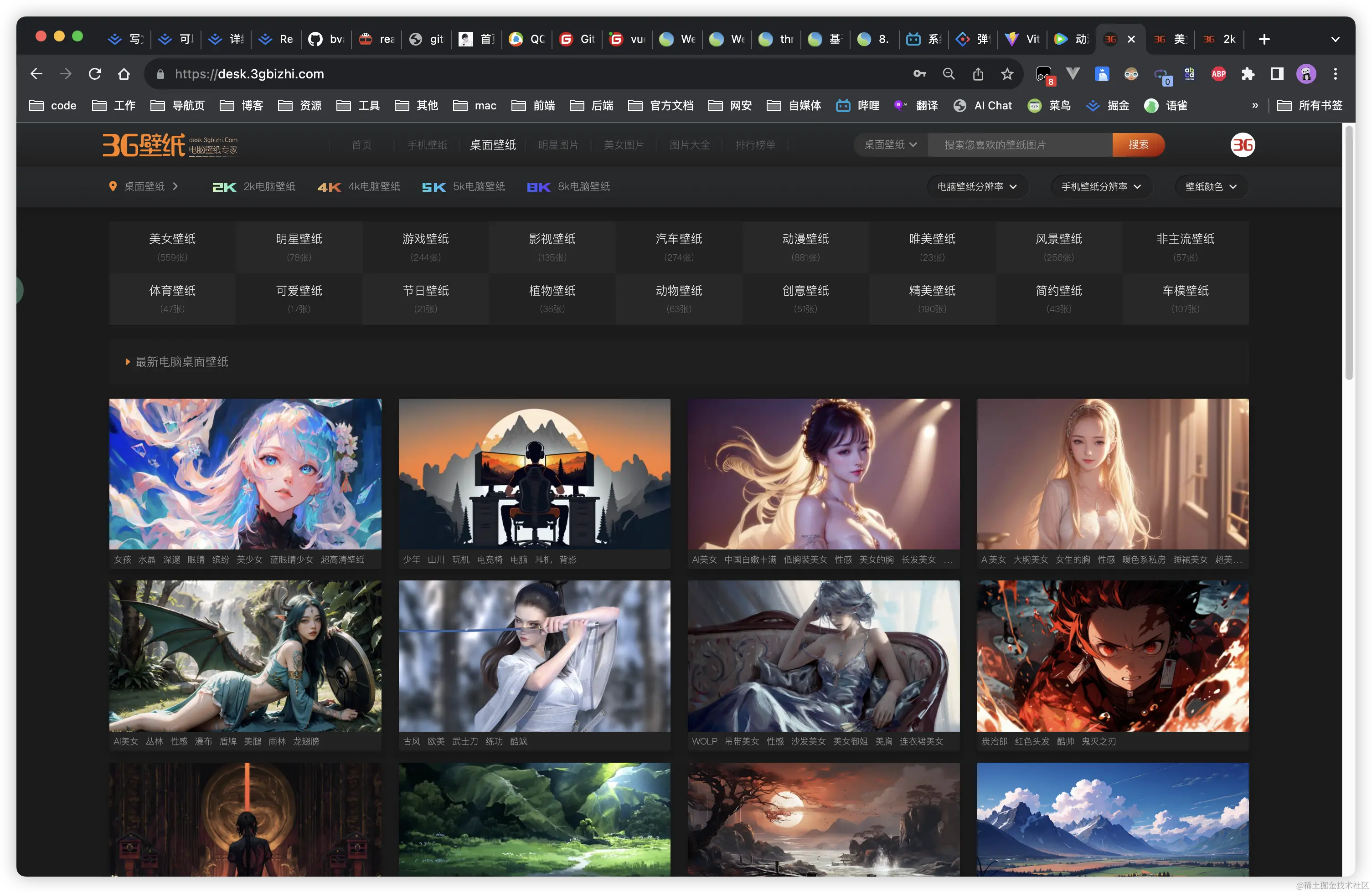Click the share icon in address bar
The image size is (1372, 893).
pos(978,74)
